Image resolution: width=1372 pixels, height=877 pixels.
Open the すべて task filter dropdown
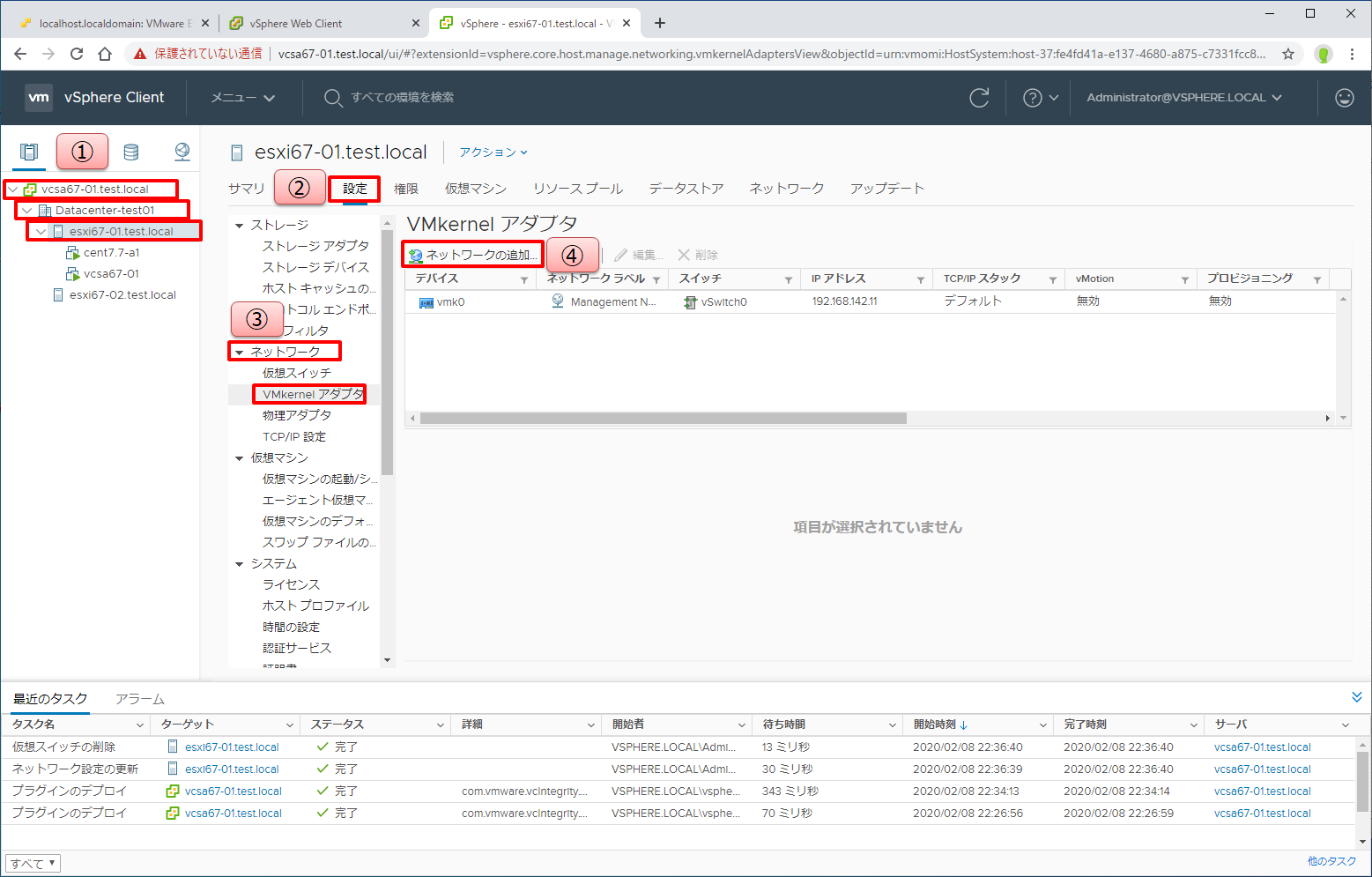click(33, 863)
